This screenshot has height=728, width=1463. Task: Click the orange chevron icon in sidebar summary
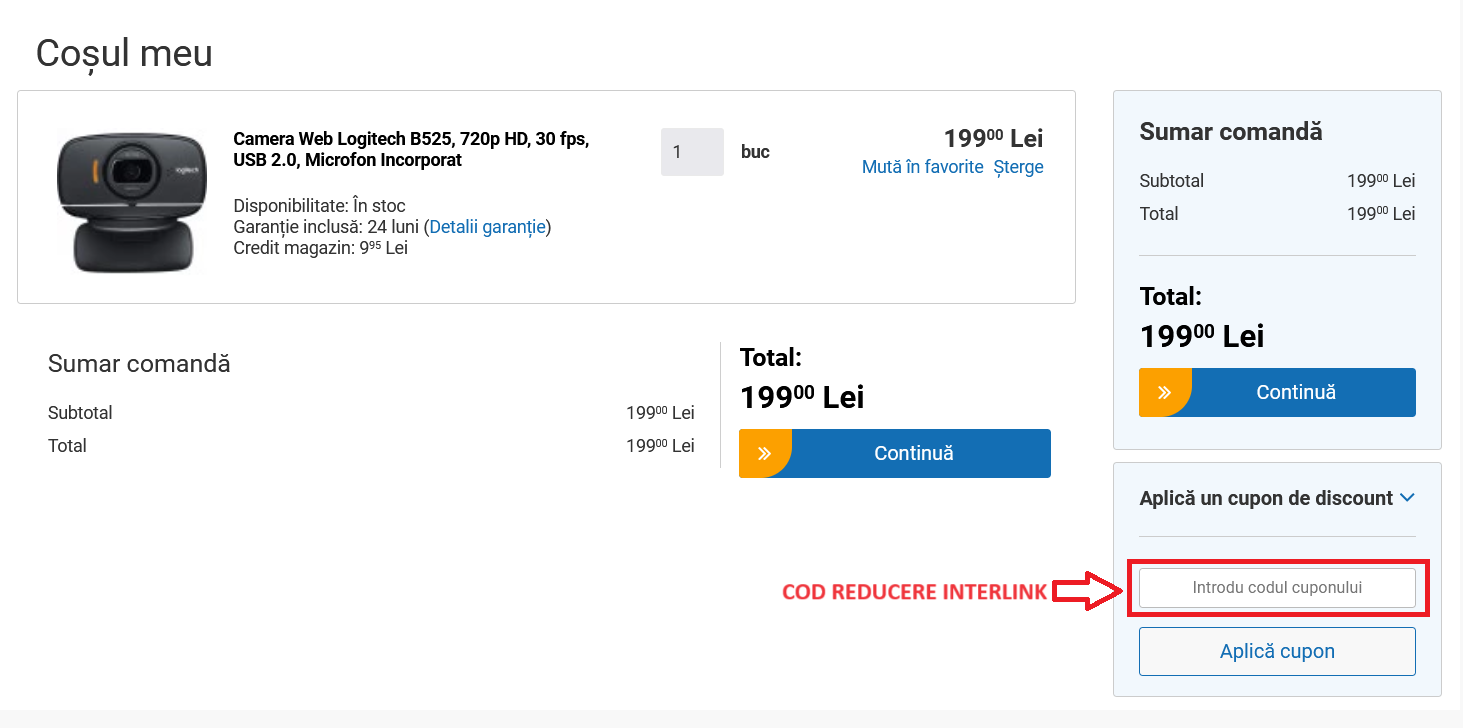1165,393
